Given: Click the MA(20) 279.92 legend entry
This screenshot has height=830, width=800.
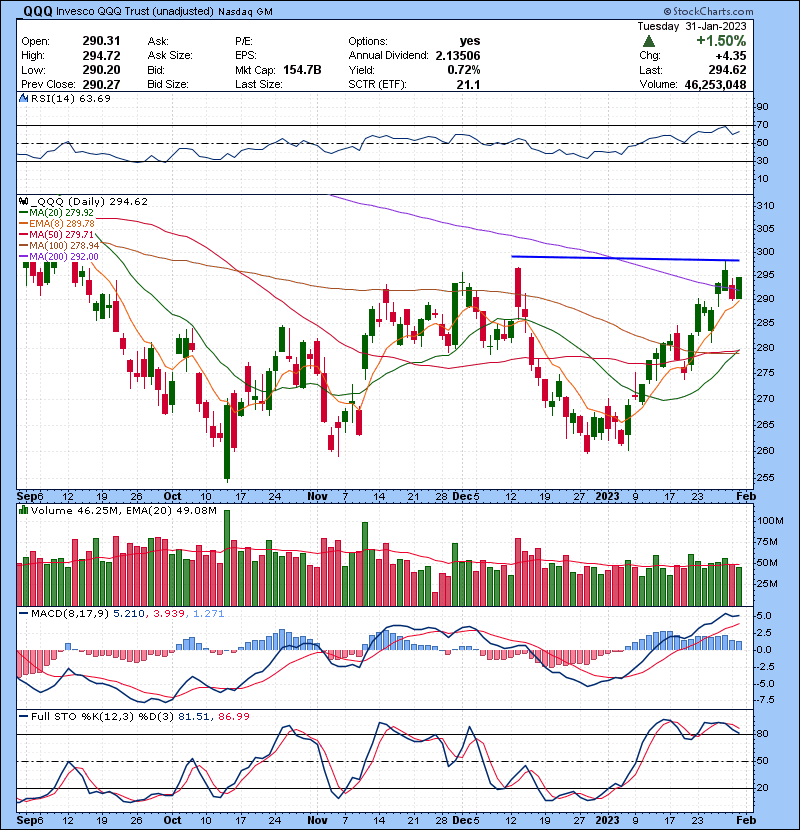Looking at the screenshot, I should [x=61, y=213].
